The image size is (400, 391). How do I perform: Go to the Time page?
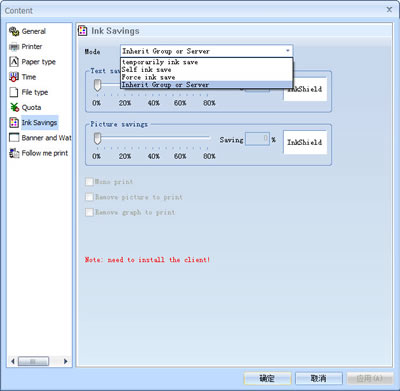tap(29, 77)
